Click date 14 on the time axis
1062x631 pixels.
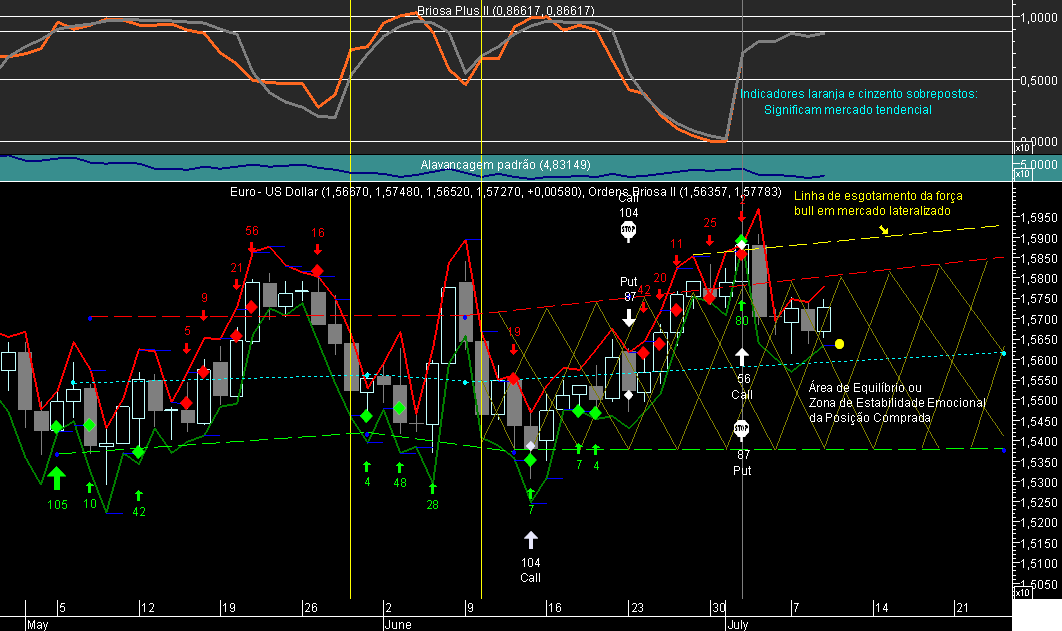881,607
